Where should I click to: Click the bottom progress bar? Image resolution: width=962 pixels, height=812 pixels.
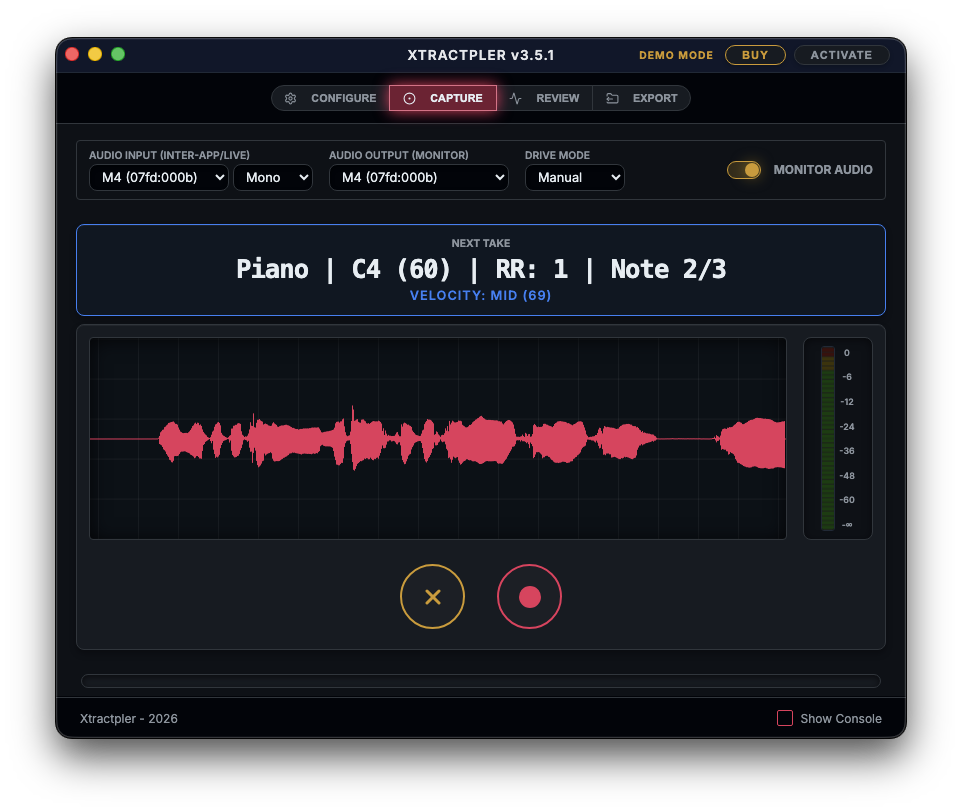coord(481,680)
